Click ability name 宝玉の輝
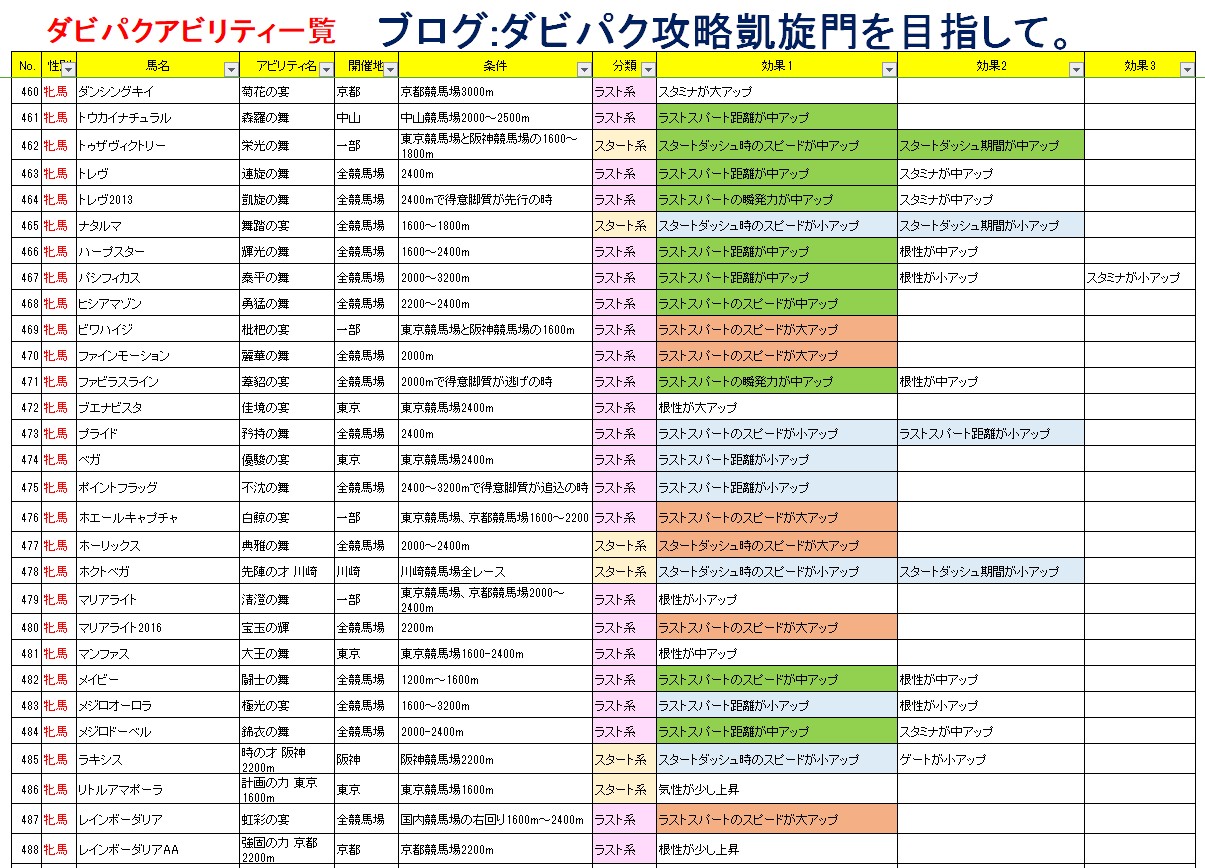 point(265,627)
